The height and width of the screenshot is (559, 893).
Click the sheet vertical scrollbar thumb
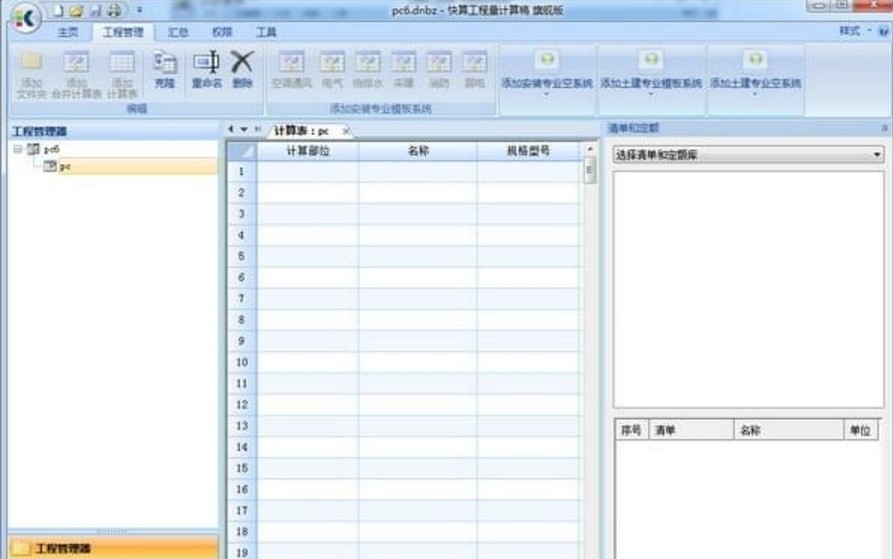point(590,170)
